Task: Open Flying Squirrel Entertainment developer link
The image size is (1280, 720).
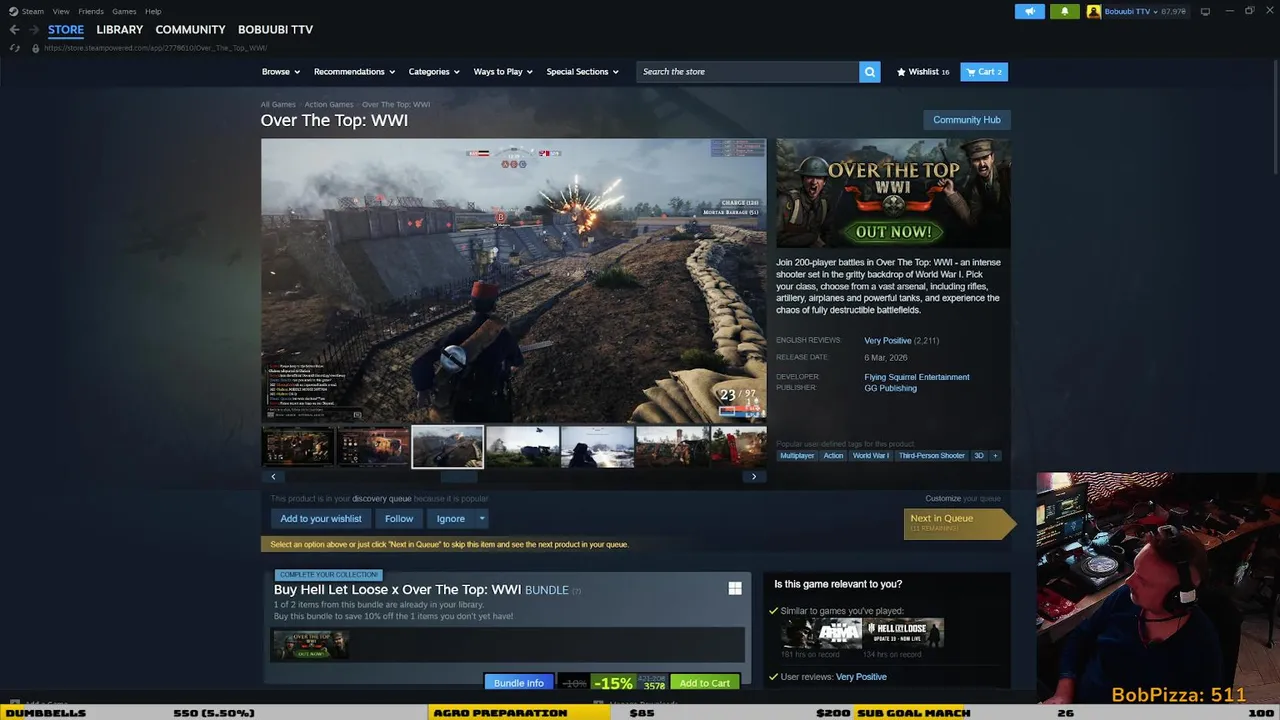Action: (917, 377)
